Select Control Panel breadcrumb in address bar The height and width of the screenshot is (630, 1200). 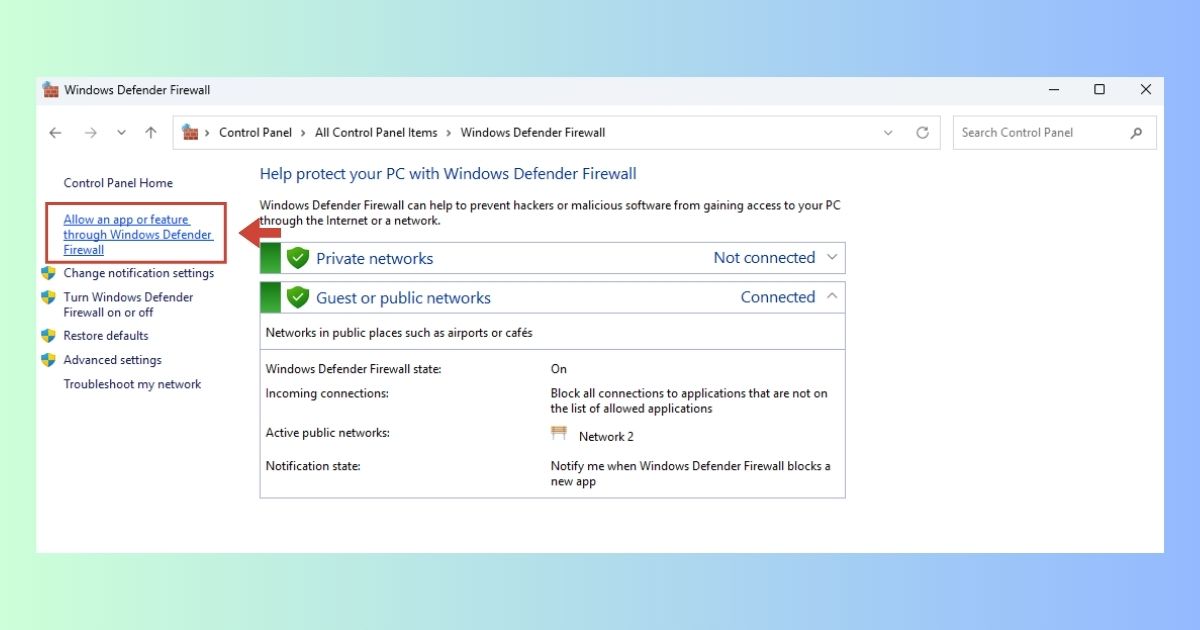click(x=256, y=133)
